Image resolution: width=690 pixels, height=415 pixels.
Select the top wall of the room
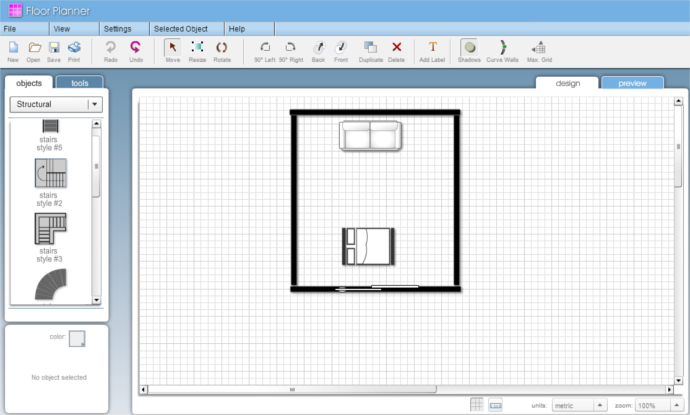375,112
